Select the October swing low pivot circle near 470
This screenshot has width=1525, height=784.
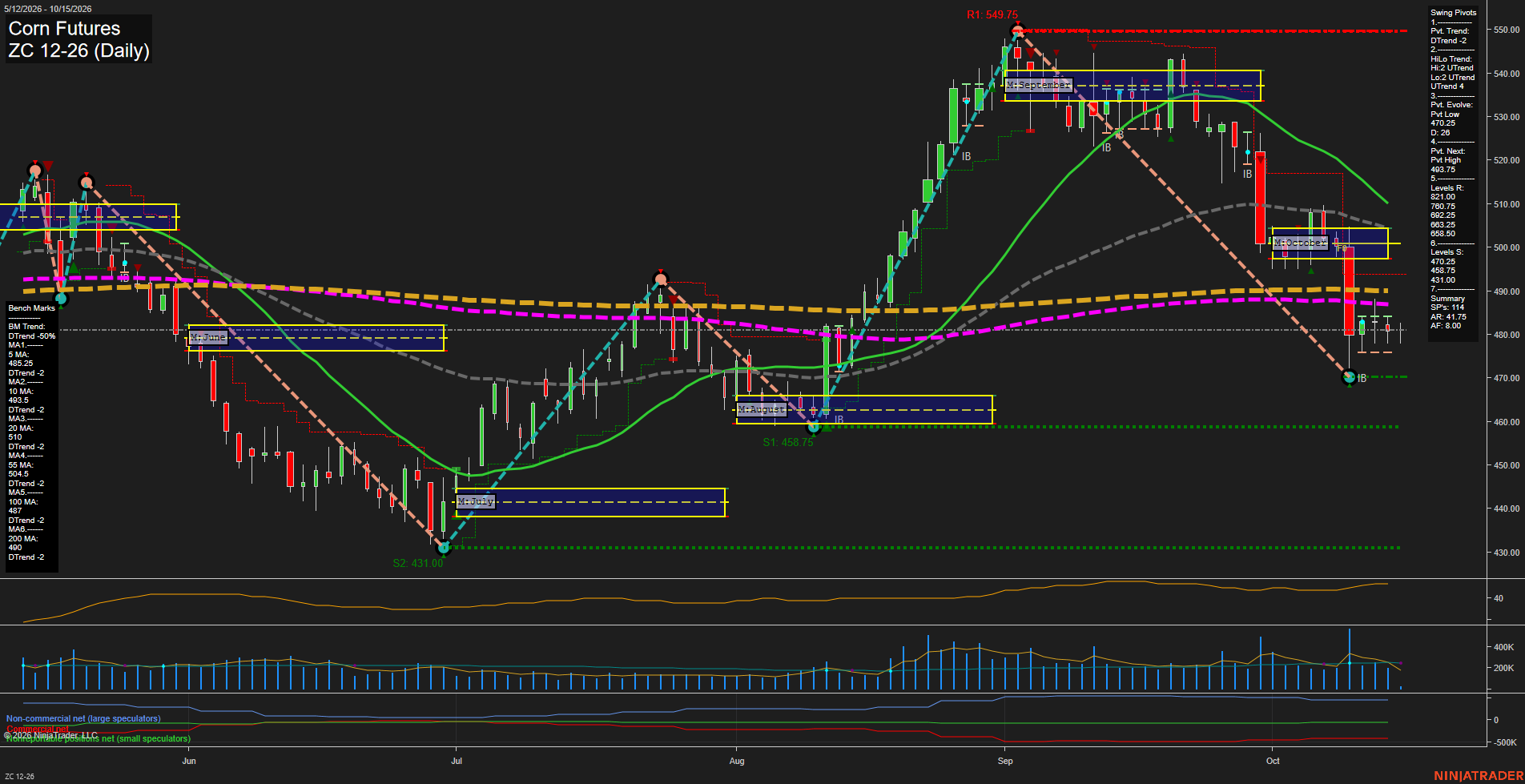point(1350,376)
